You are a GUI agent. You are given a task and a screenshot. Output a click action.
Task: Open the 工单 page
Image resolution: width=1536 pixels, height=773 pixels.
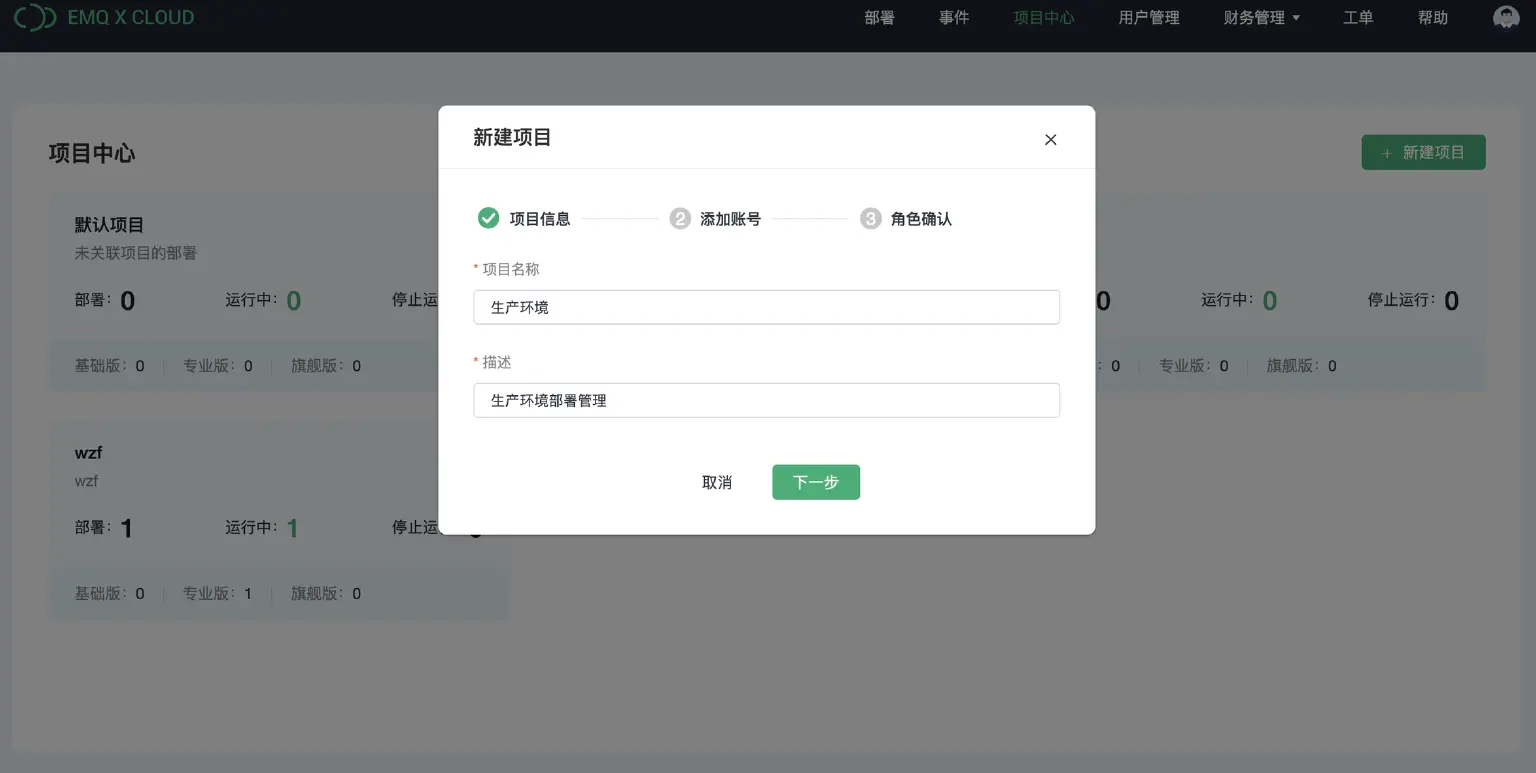pos(1358,17)
